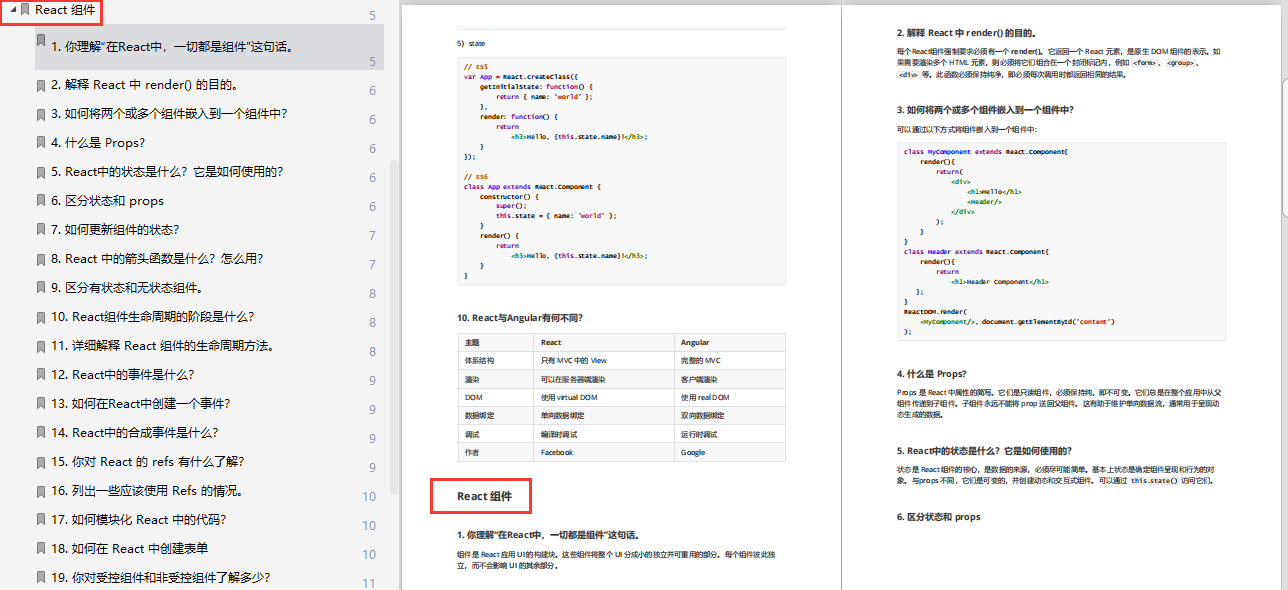The image size is (1288, 590).
Task: Click bookmark icon for item 1 "一切都是组件"
Action: pos(41,42)
